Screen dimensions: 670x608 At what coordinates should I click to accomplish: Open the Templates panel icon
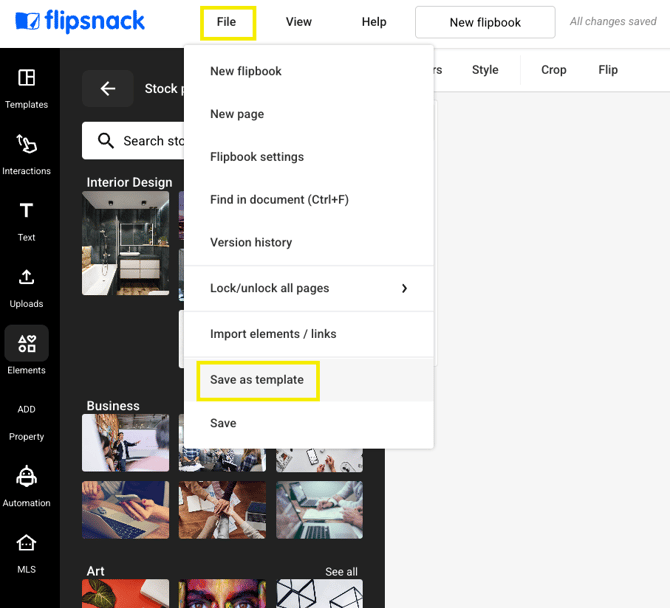(26, 78)
